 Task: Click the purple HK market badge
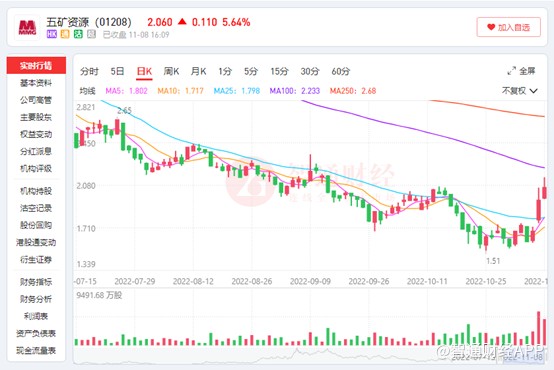click(52, 34)
